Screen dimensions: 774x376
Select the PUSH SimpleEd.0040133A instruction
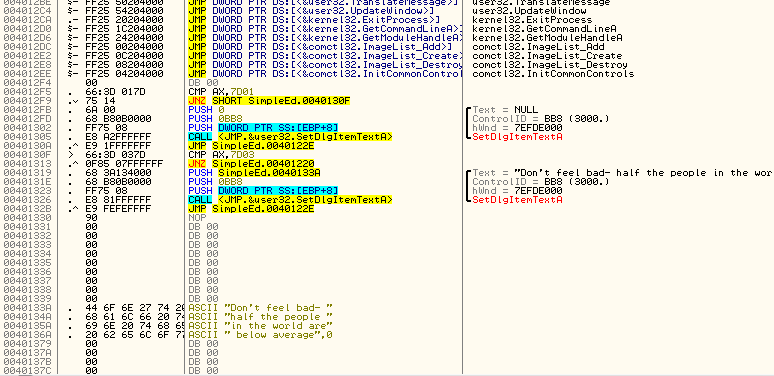point(254,173)
